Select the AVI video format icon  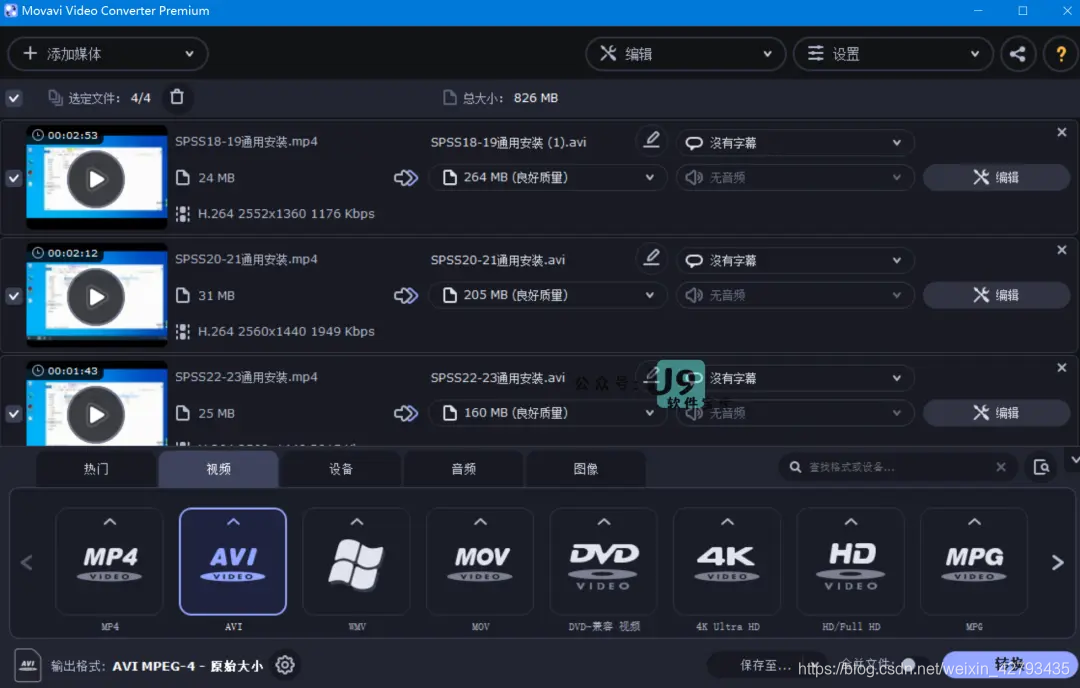click(233, 561)
